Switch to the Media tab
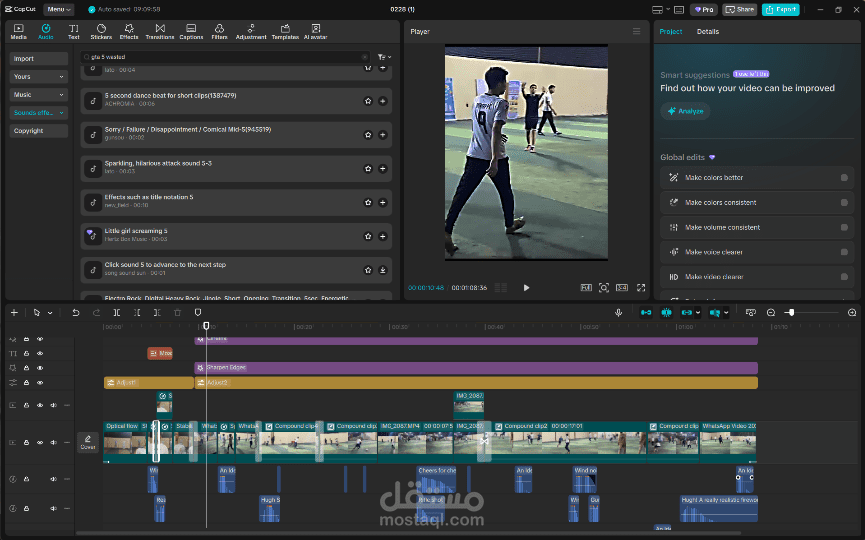 pyautogui.click(x=19, y=31)
